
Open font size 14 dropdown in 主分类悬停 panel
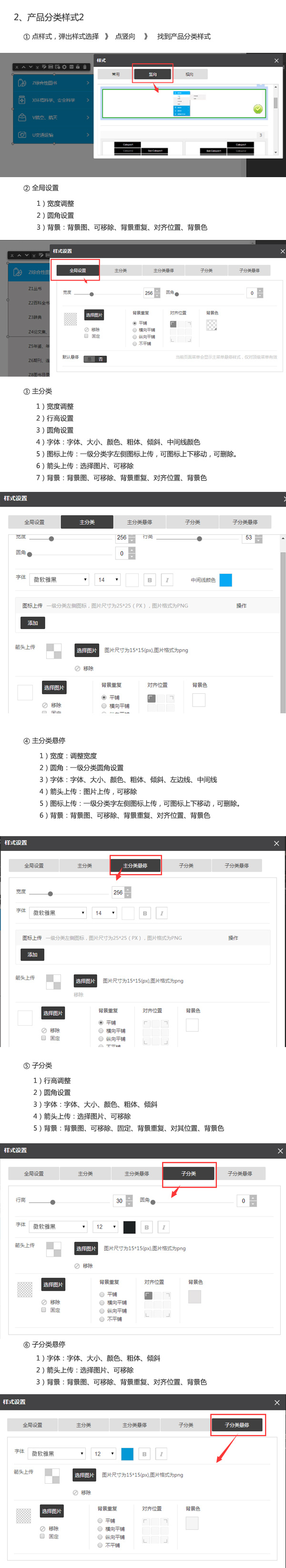pyautogui.click(x=104, y=912)
